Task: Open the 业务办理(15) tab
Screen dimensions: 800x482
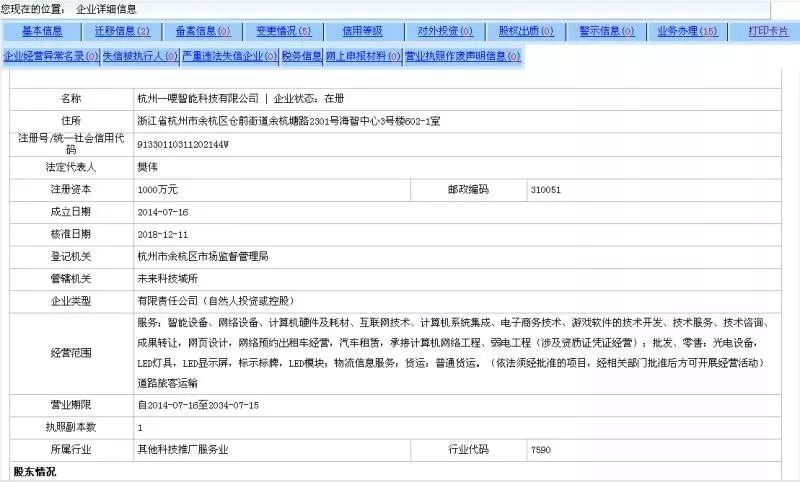Action: (687, 31)
